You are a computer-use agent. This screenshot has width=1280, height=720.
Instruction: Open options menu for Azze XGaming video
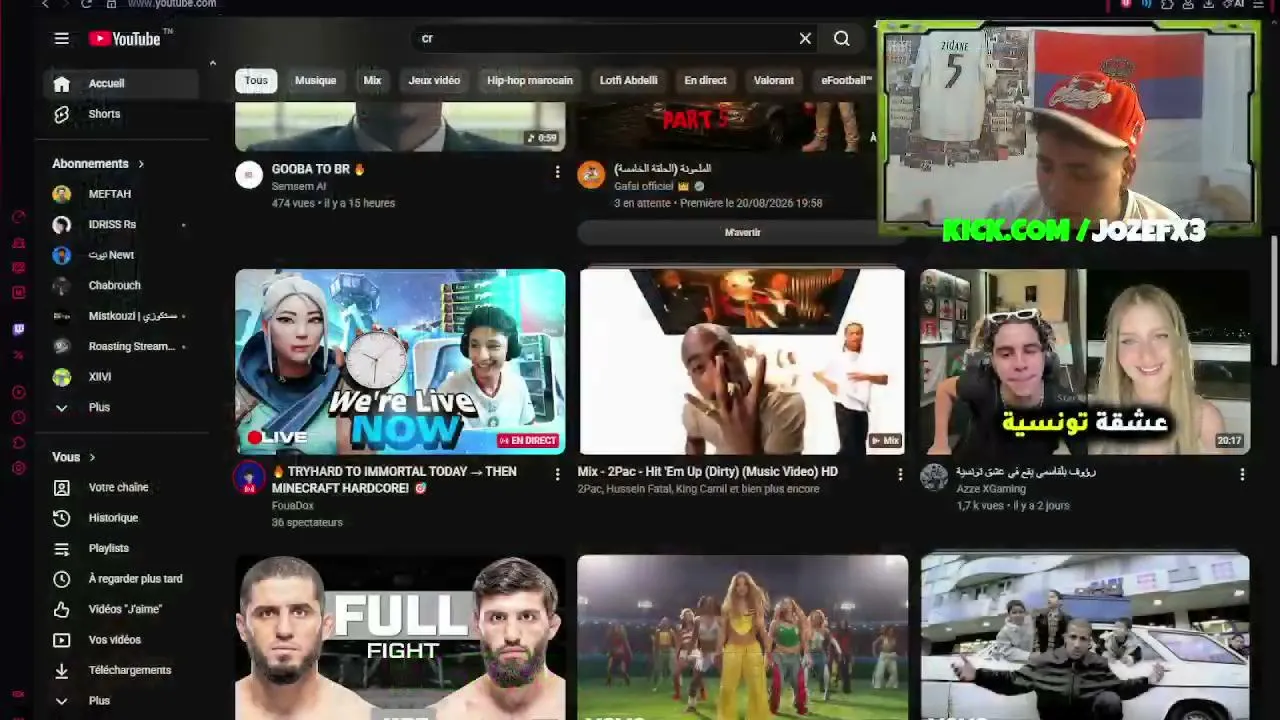point(1242,475)
